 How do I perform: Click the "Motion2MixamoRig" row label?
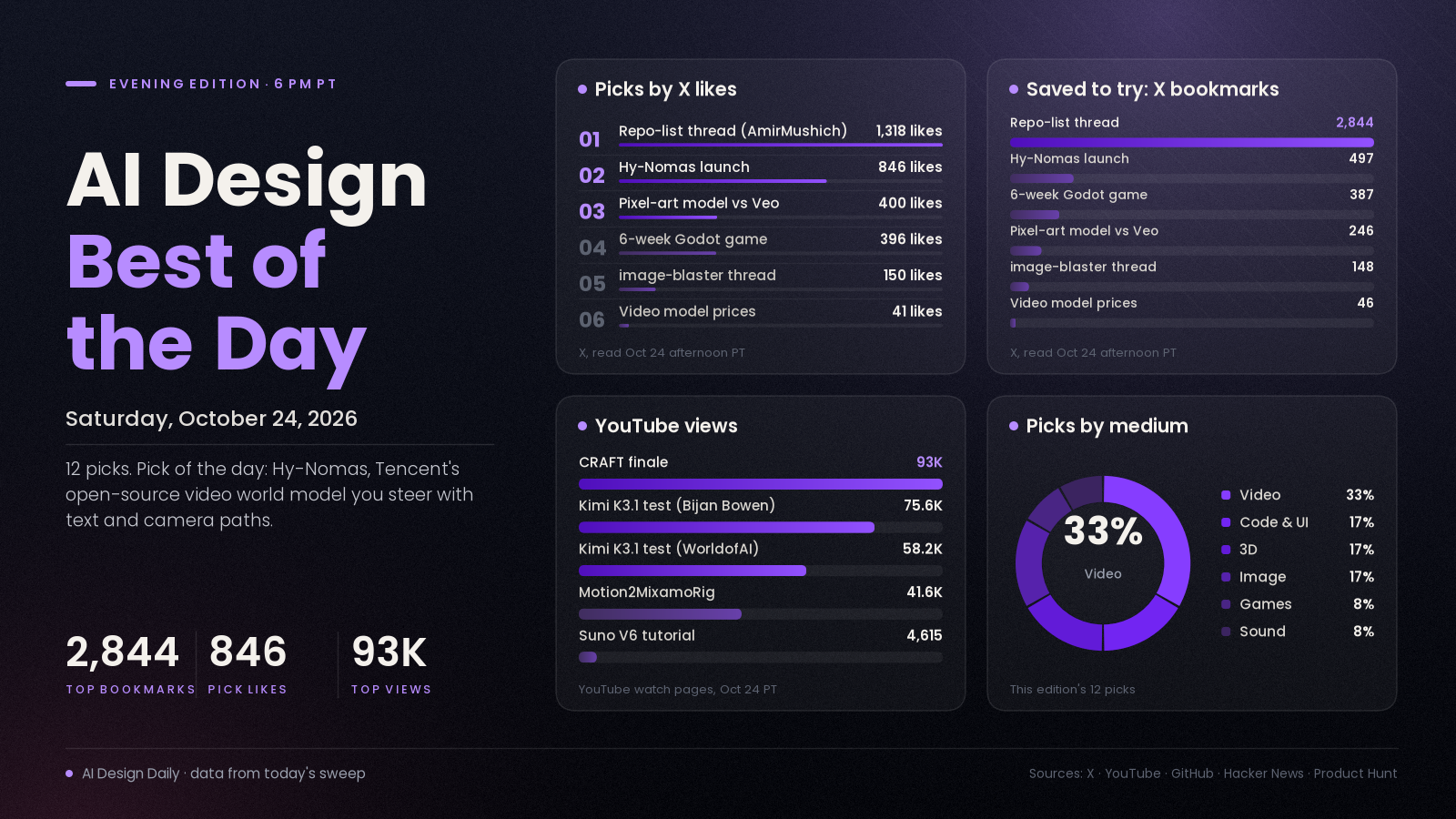click(x=647, y=592)
